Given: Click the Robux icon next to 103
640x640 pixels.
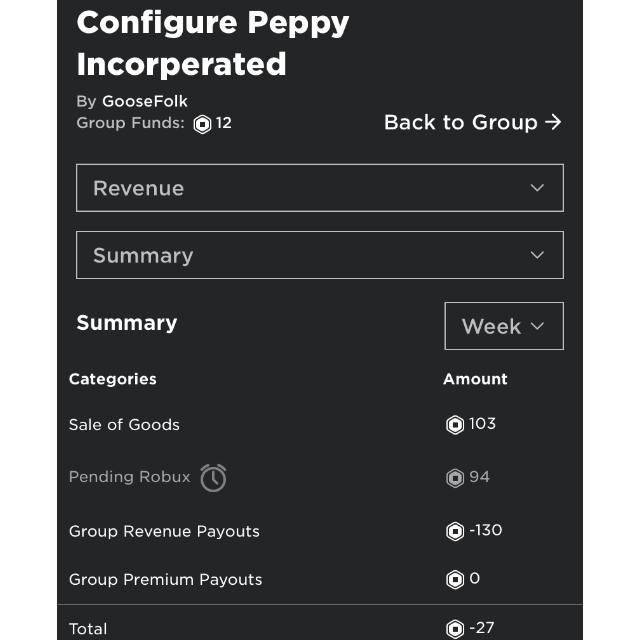Looking at the screenshot, I should 455,424.
